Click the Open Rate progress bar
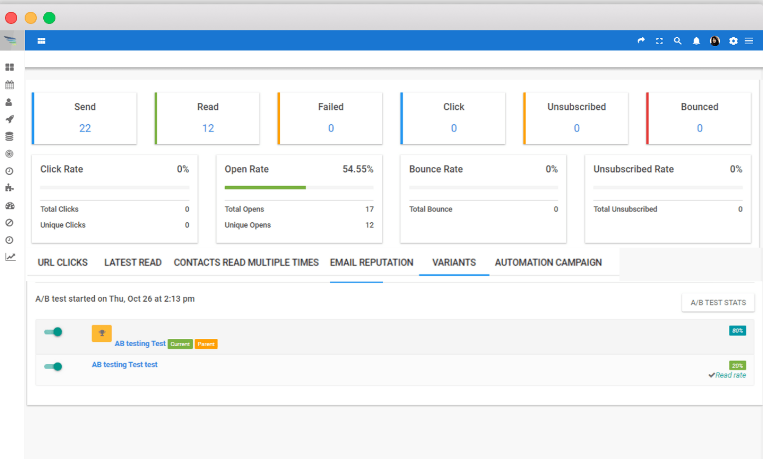Viewport: 763px width, 459px height. point(298,187)
